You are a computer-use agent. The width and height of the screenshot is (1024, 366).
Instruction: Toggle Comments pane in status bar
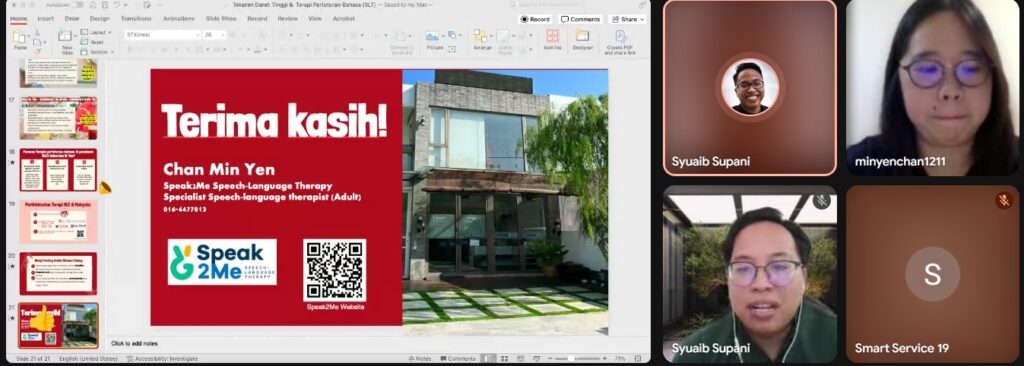click(x=458, y=358)
